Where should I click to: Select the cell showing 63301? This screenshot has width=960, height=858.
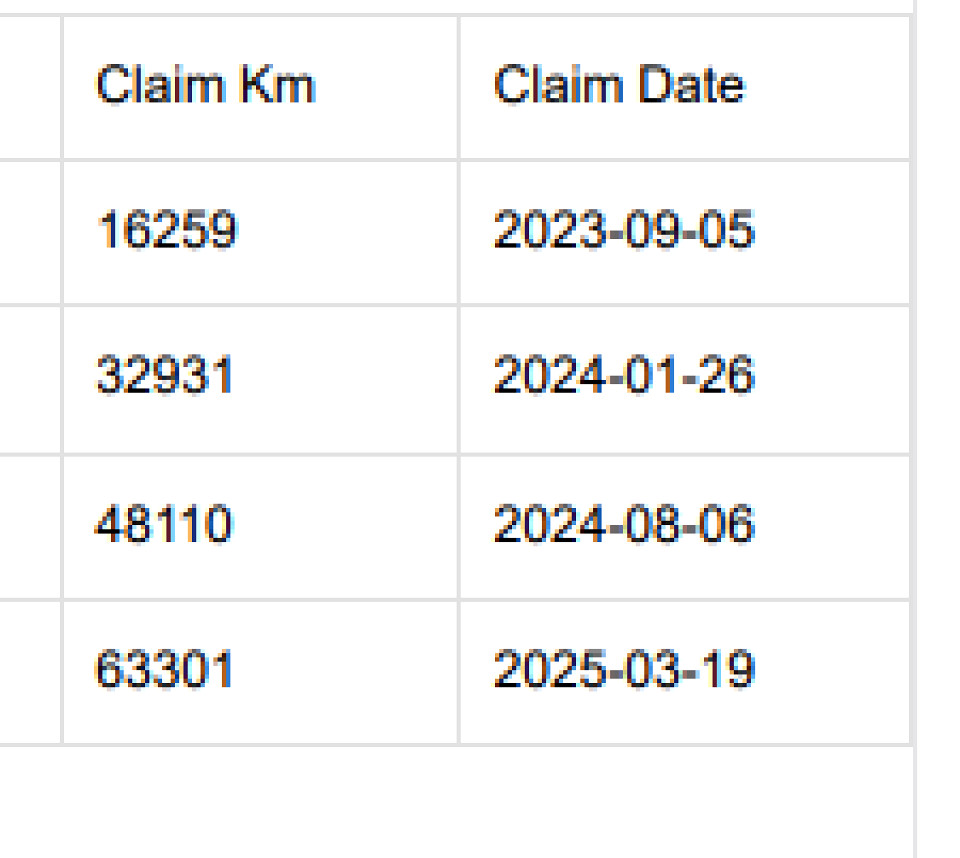163,670
